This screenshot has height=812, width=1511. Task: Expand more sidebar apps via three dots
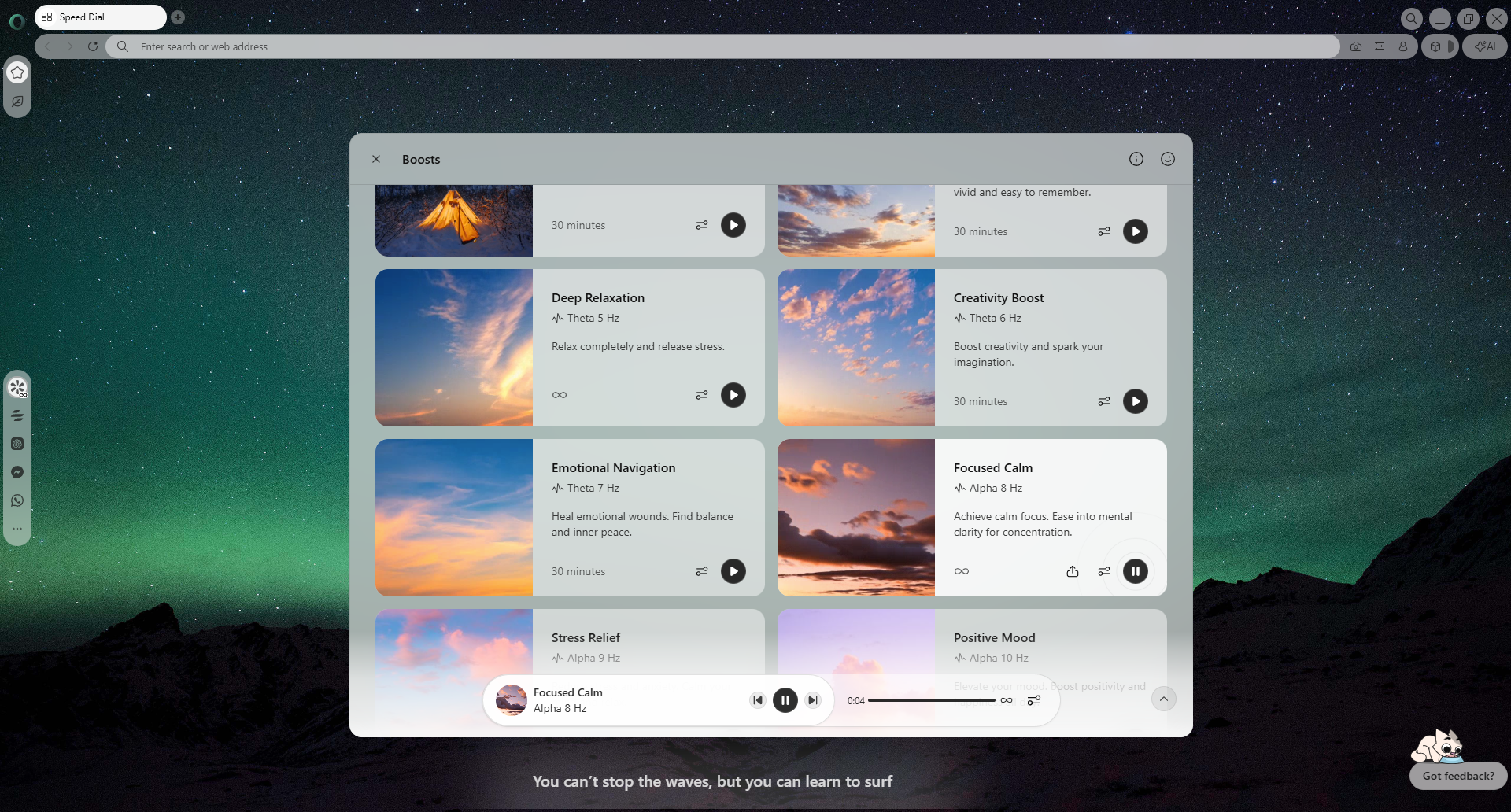pos(17,528)
